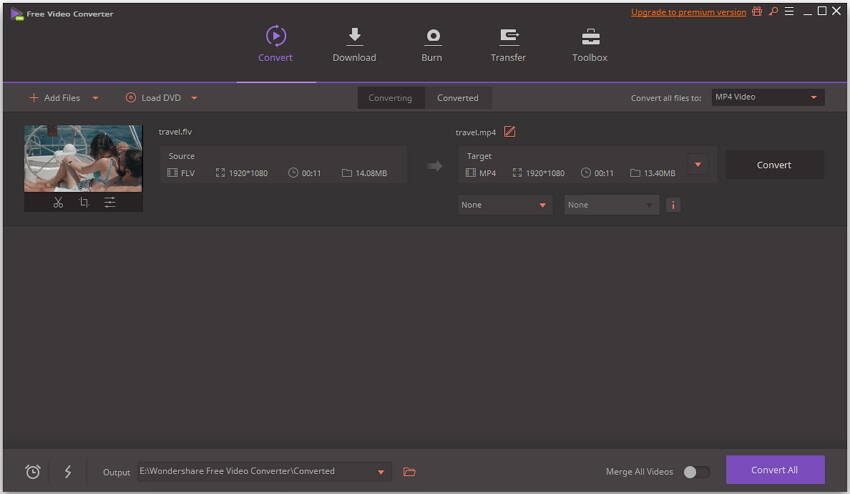Click the target resolution 1920*1080
Viewport: 850px width, 494px height.
[545, 173]
